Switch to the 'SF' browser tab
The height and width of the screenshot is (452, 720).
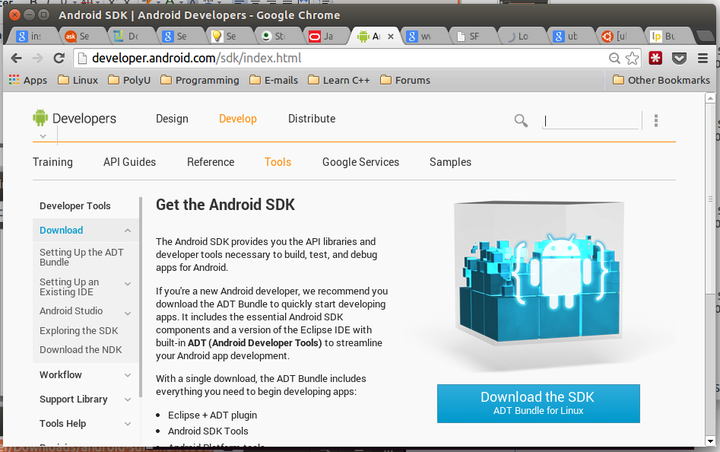473,36
